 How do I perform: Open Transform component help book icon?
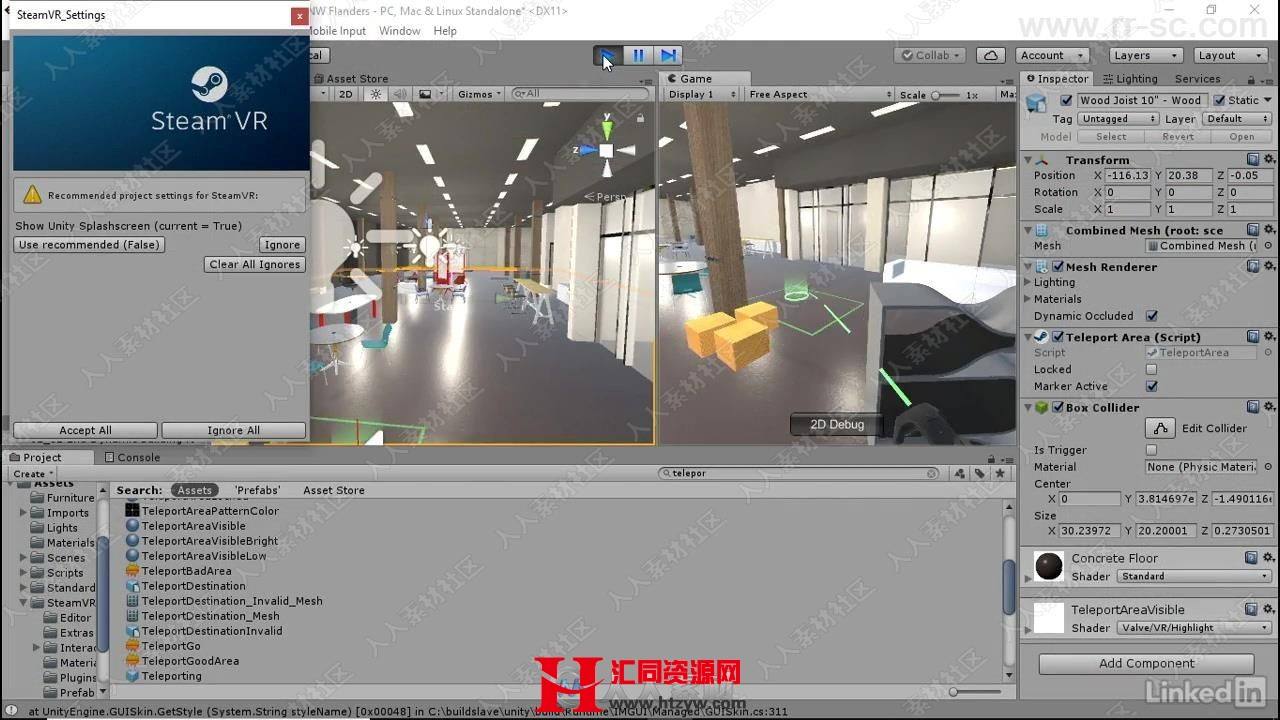(x=1253, y=160)
